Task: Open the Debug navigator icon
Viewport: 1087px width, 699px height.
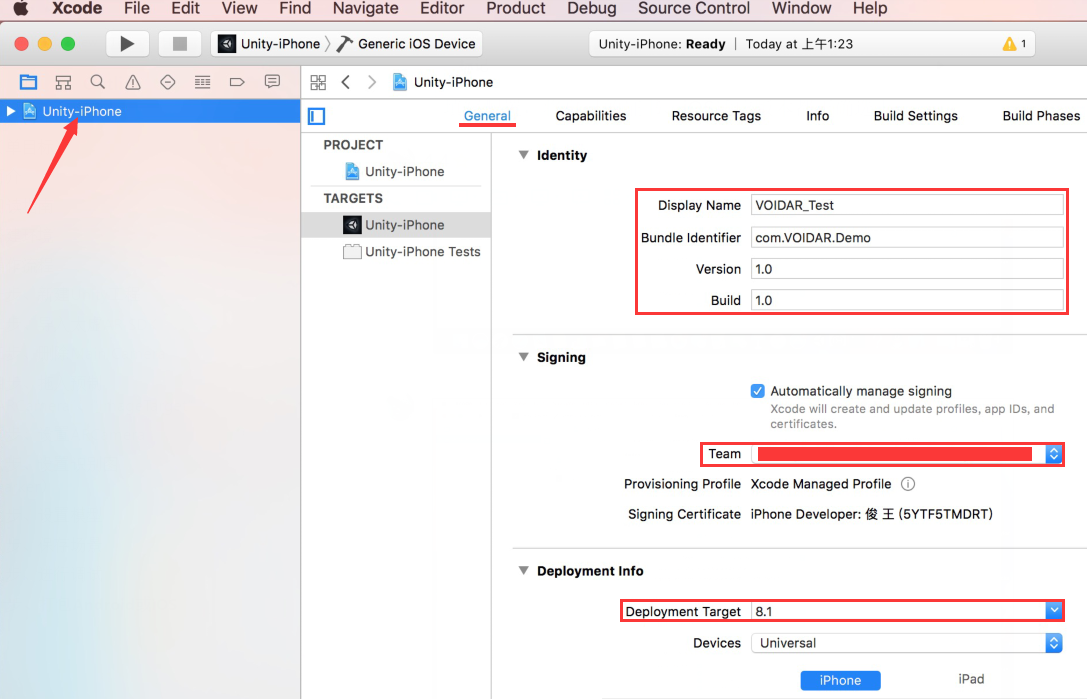Action: click(202, 82)
